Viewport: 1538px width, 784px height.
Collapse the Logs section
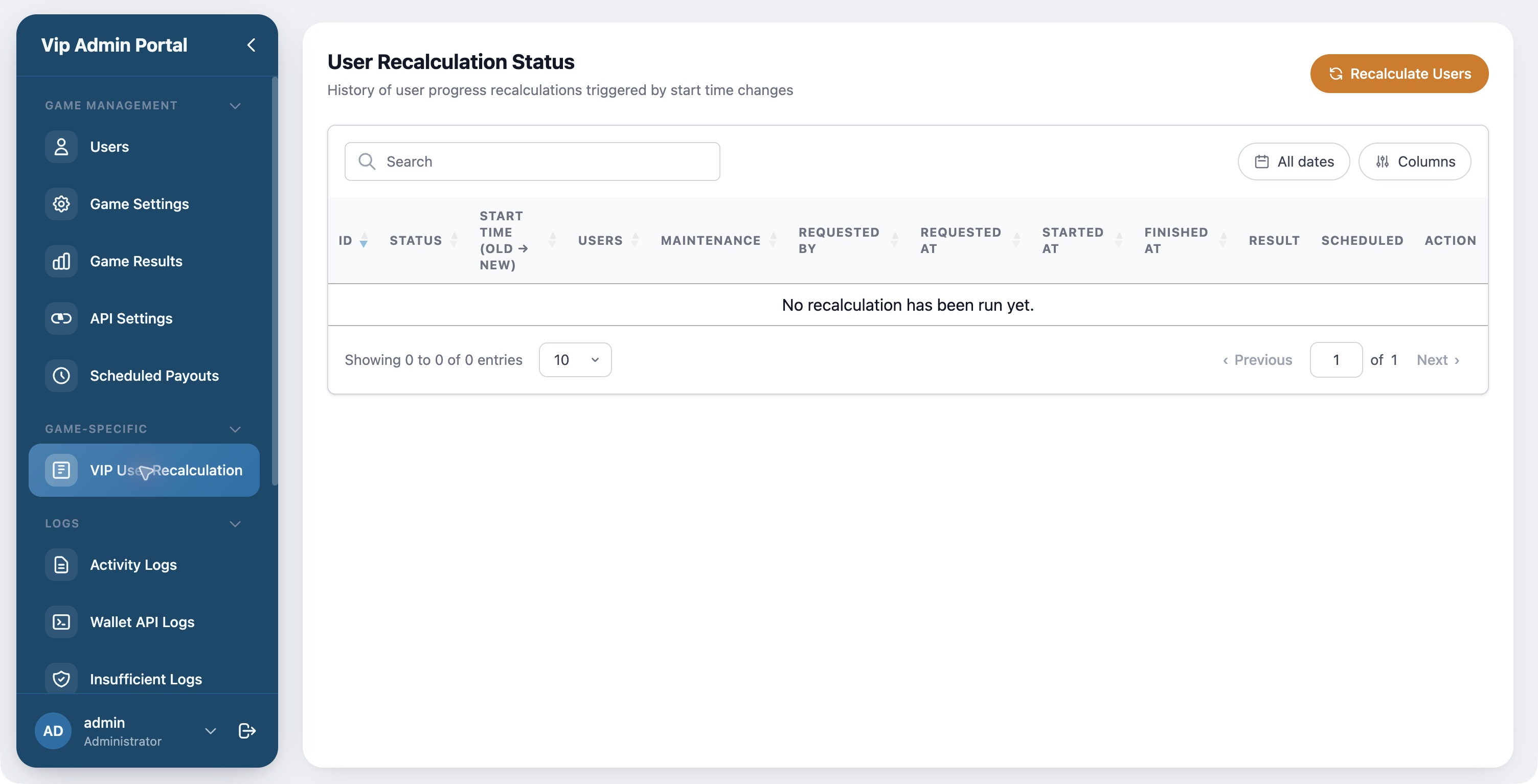[235, 523]
